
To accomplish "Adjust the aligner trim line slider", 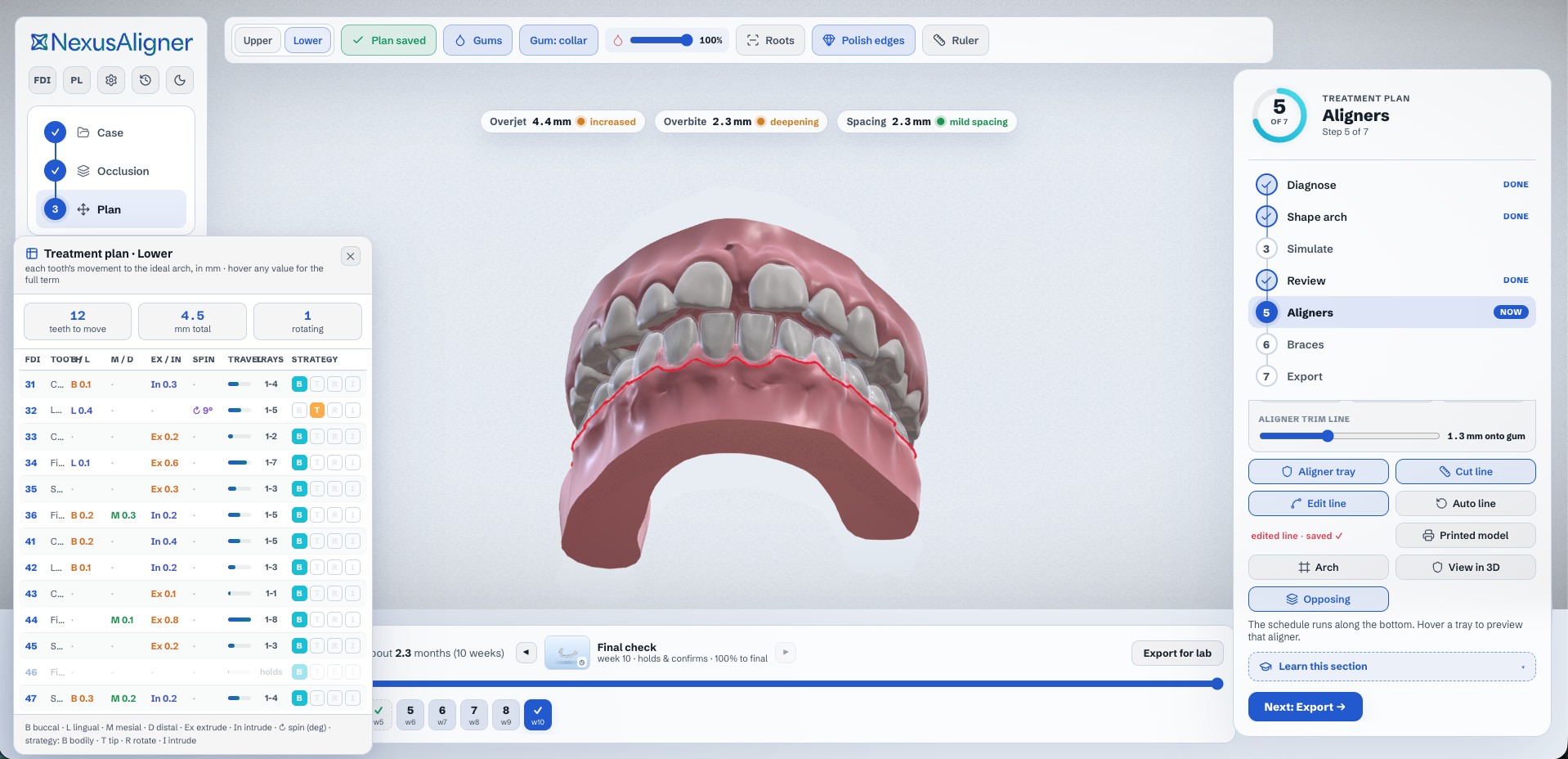I will (1349, 436).
